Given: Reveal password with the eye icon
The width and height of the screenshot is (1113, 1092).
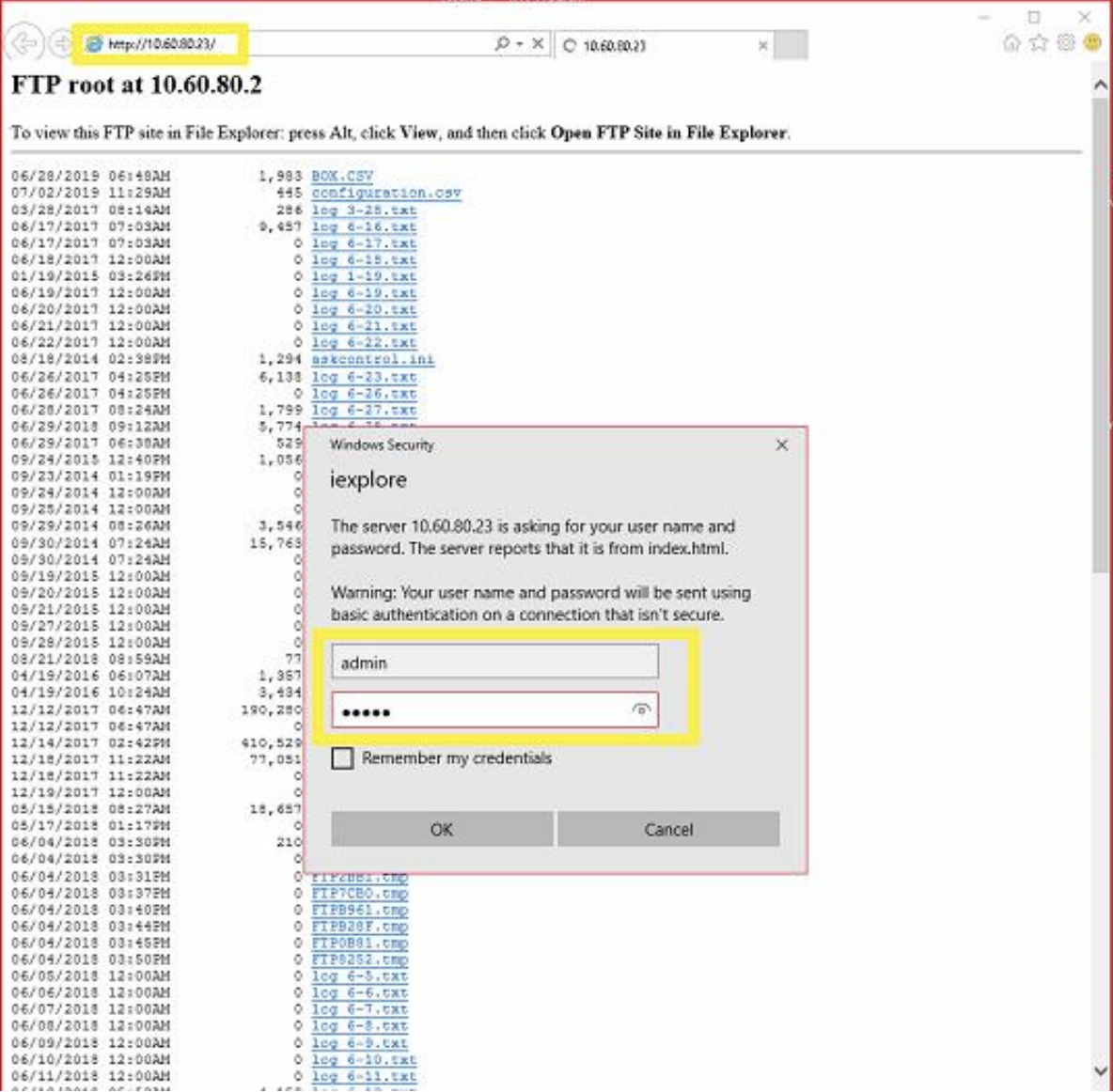Looking at the screenshot, I should (641, 710).
